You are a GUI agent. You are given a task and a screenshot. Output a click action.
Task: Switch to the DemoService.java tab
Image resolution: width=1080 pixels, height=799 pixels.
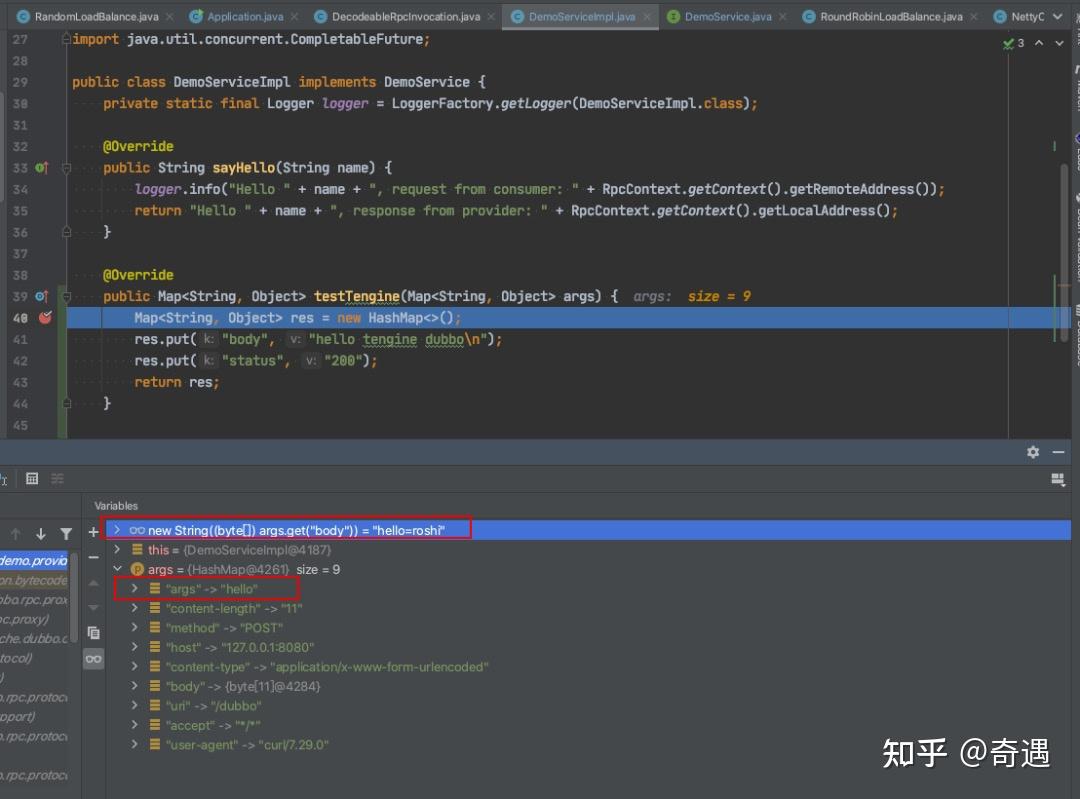click(x=728, y=16)
